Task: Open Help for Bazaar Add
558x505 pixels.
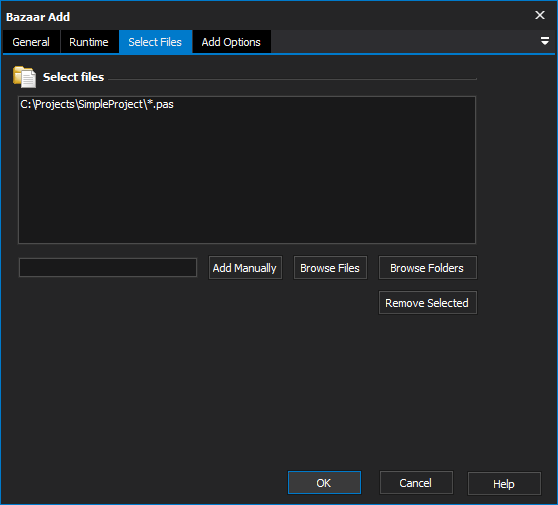Action: (x=504, y=484)
